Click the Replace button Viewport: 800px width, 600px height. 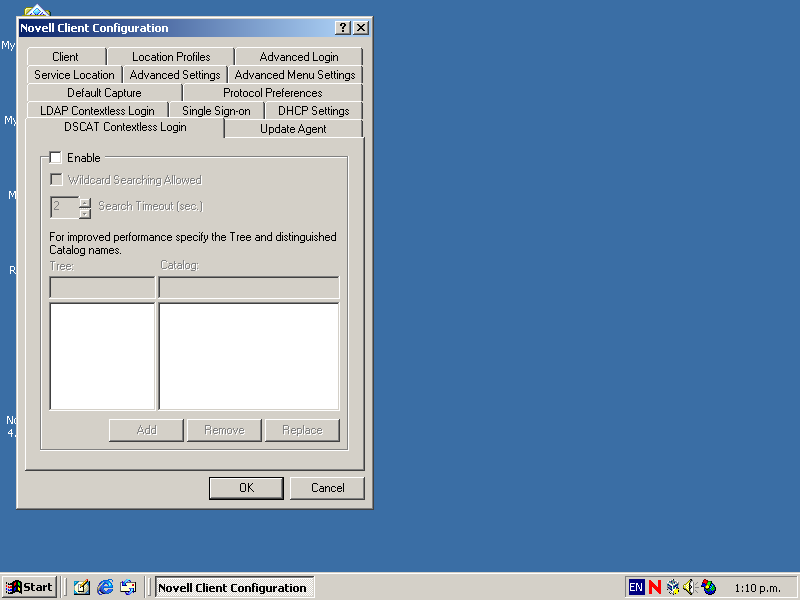[x=302, y=430]
